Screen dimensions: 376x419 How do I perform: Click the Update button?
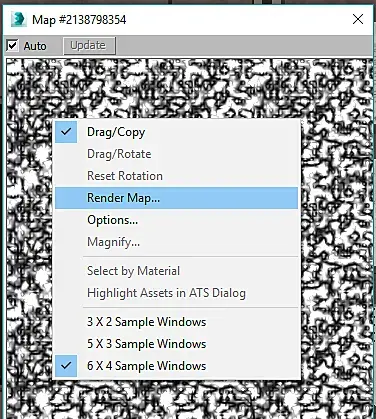(x=89, y=46)
